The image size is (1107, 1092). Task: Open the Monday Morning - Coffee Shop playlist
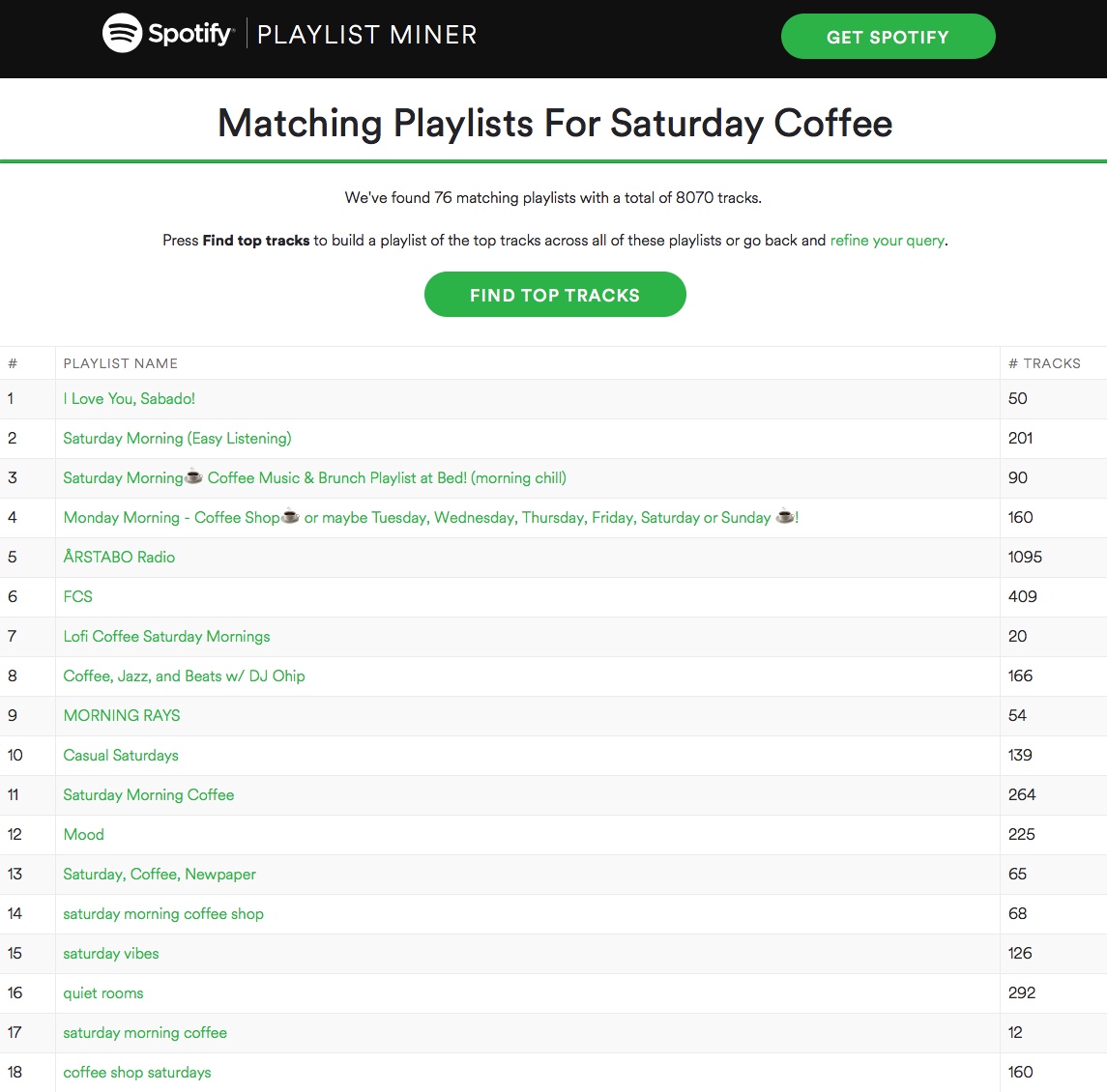(430, 517)
